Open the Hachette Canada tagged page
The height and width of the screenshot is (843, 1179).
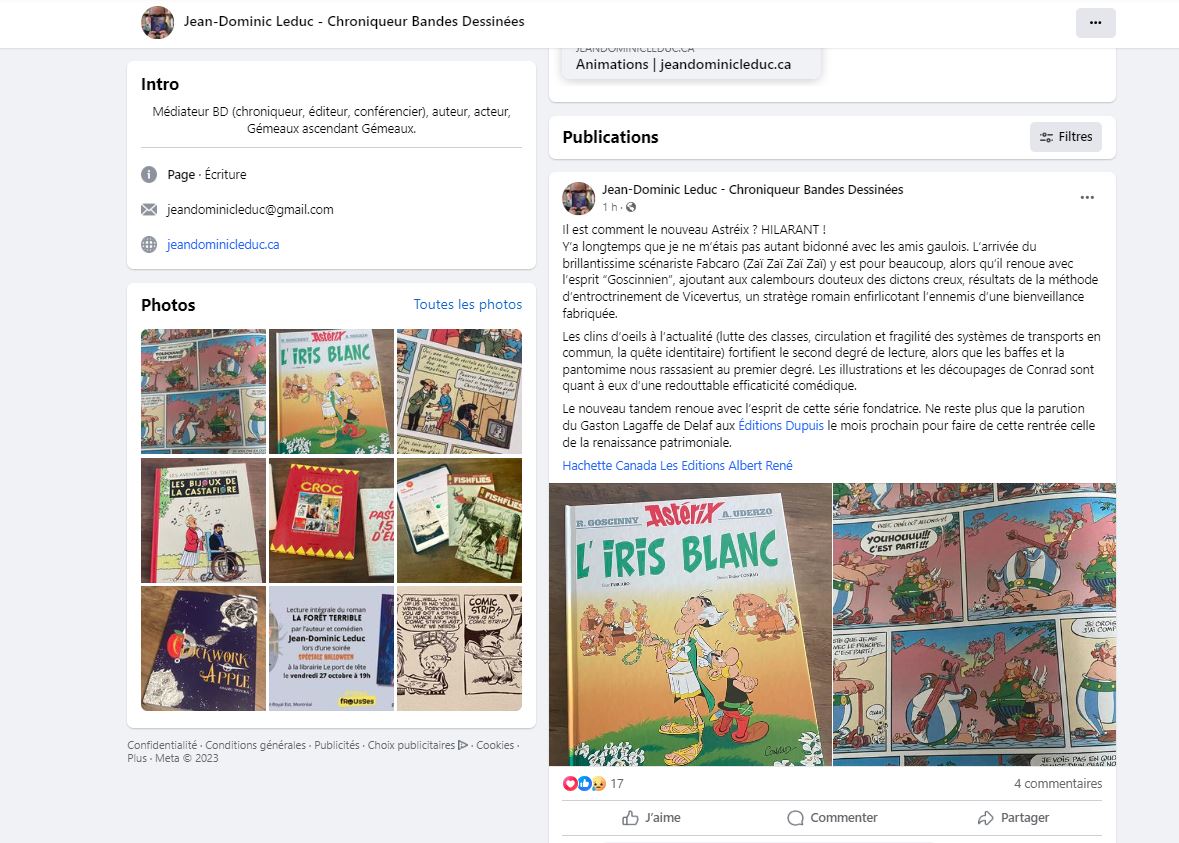(x=609, y=465)
